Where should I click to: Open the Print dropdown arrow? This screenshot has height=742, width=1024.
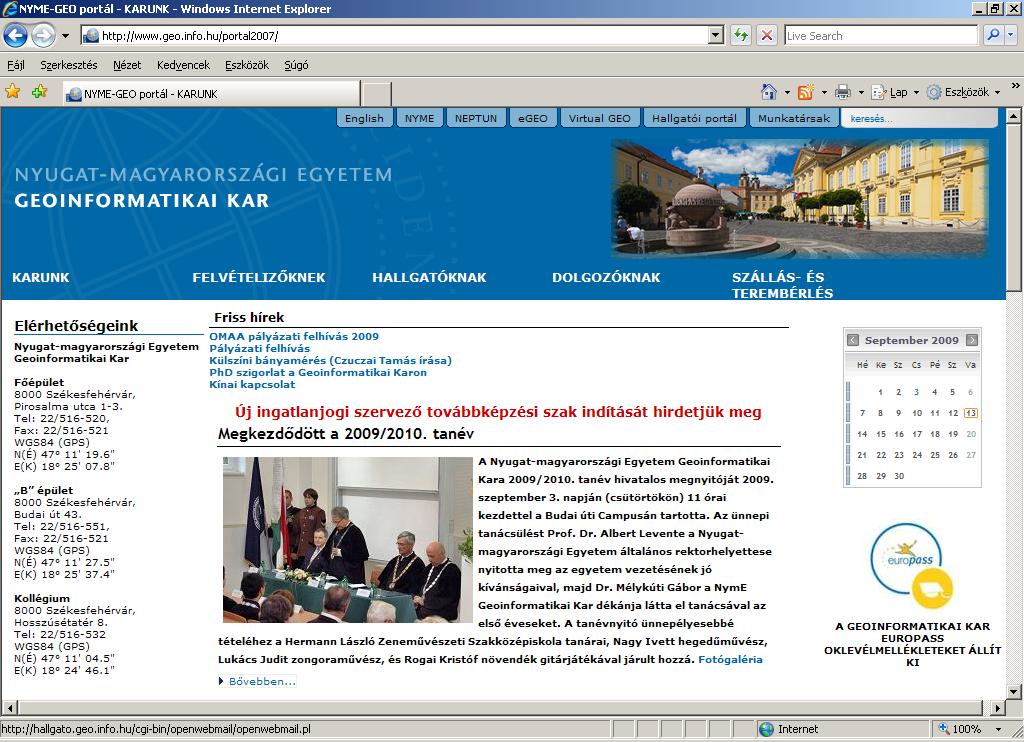coord(861,92)
